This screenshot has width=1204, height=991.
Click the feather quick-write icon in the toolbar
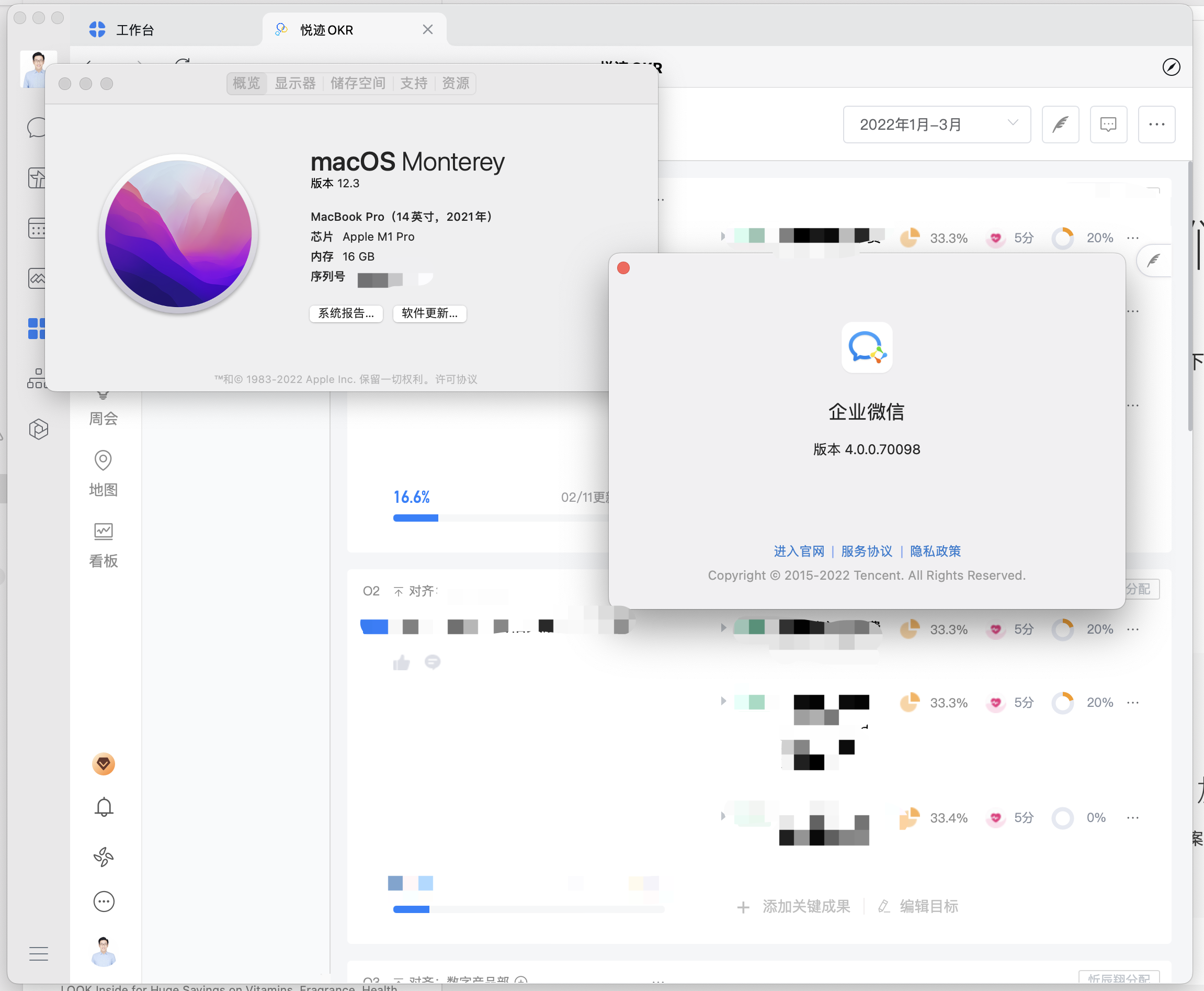(x=1060, y=124)
